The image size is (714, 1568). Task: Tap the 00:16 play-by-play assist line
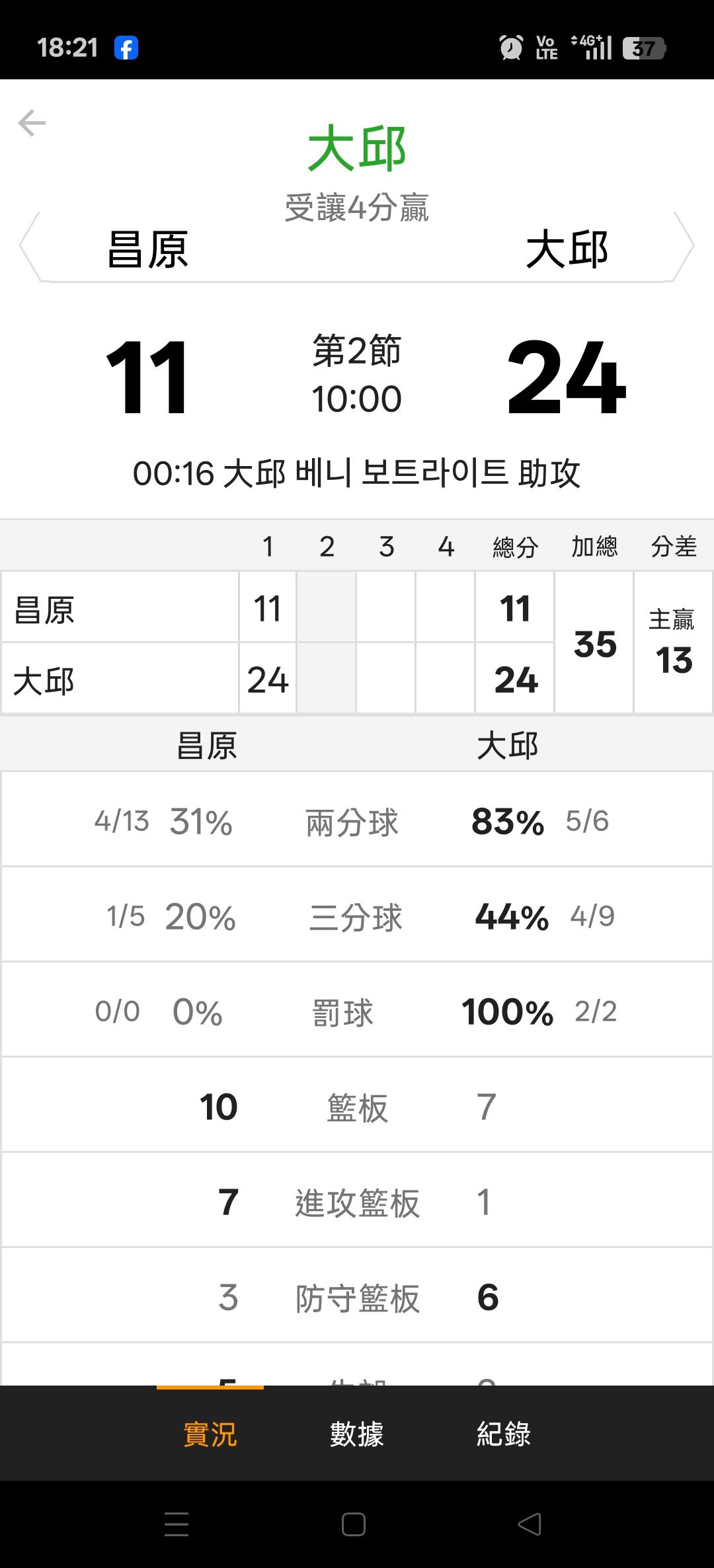(x=357, y=474)
